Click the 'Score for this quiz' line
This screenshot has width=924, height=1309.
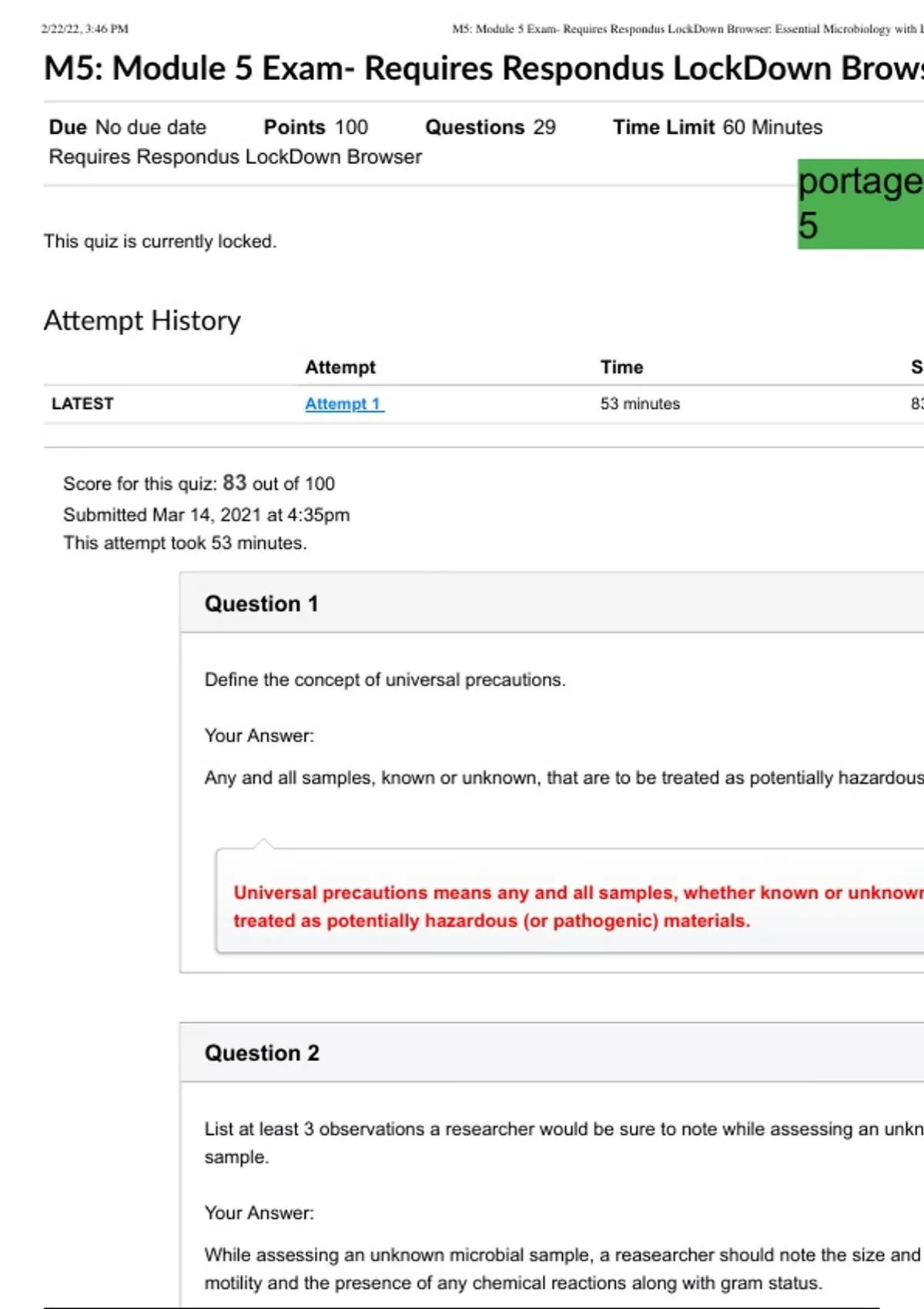(x=199, y=484)
